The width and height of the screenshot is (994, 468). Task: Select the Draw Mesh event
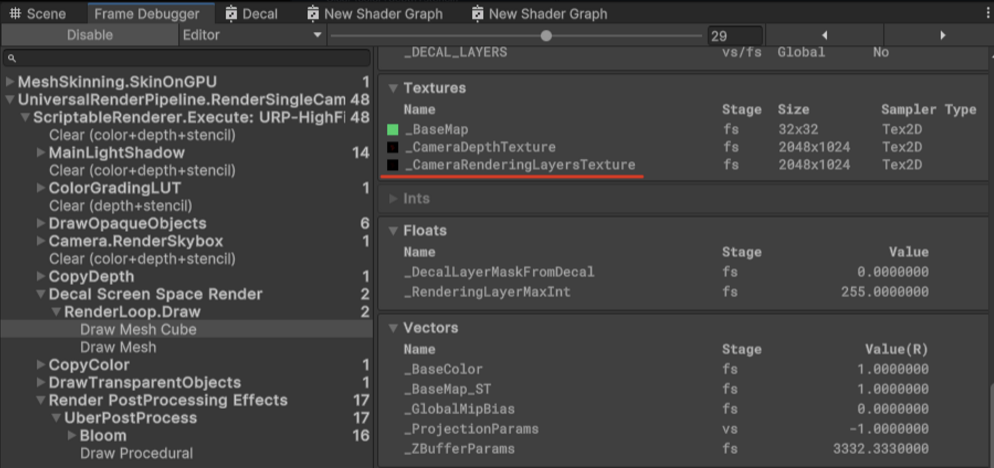pos(118,348)
